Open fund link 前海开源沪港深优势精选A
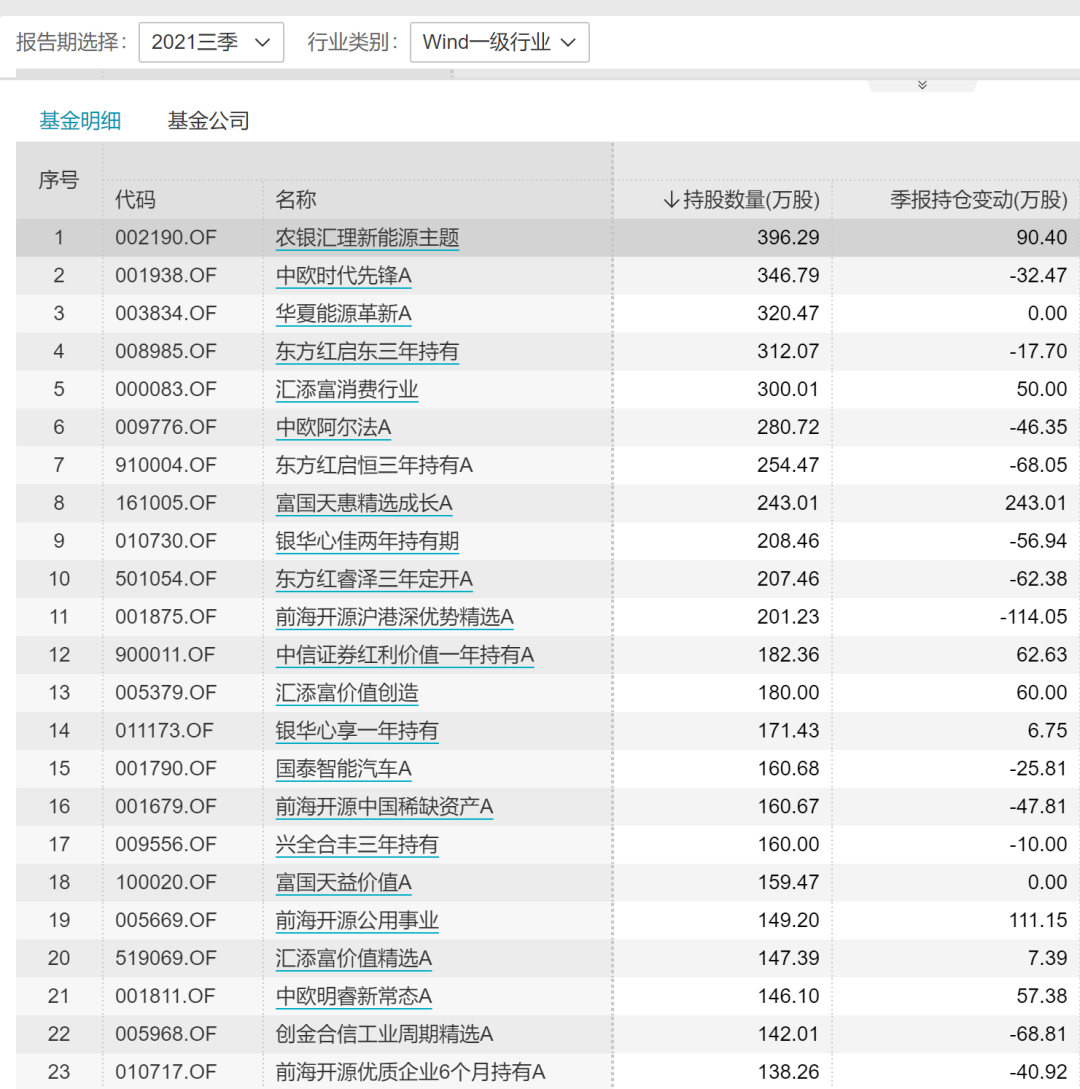 [x=394, y=617]
